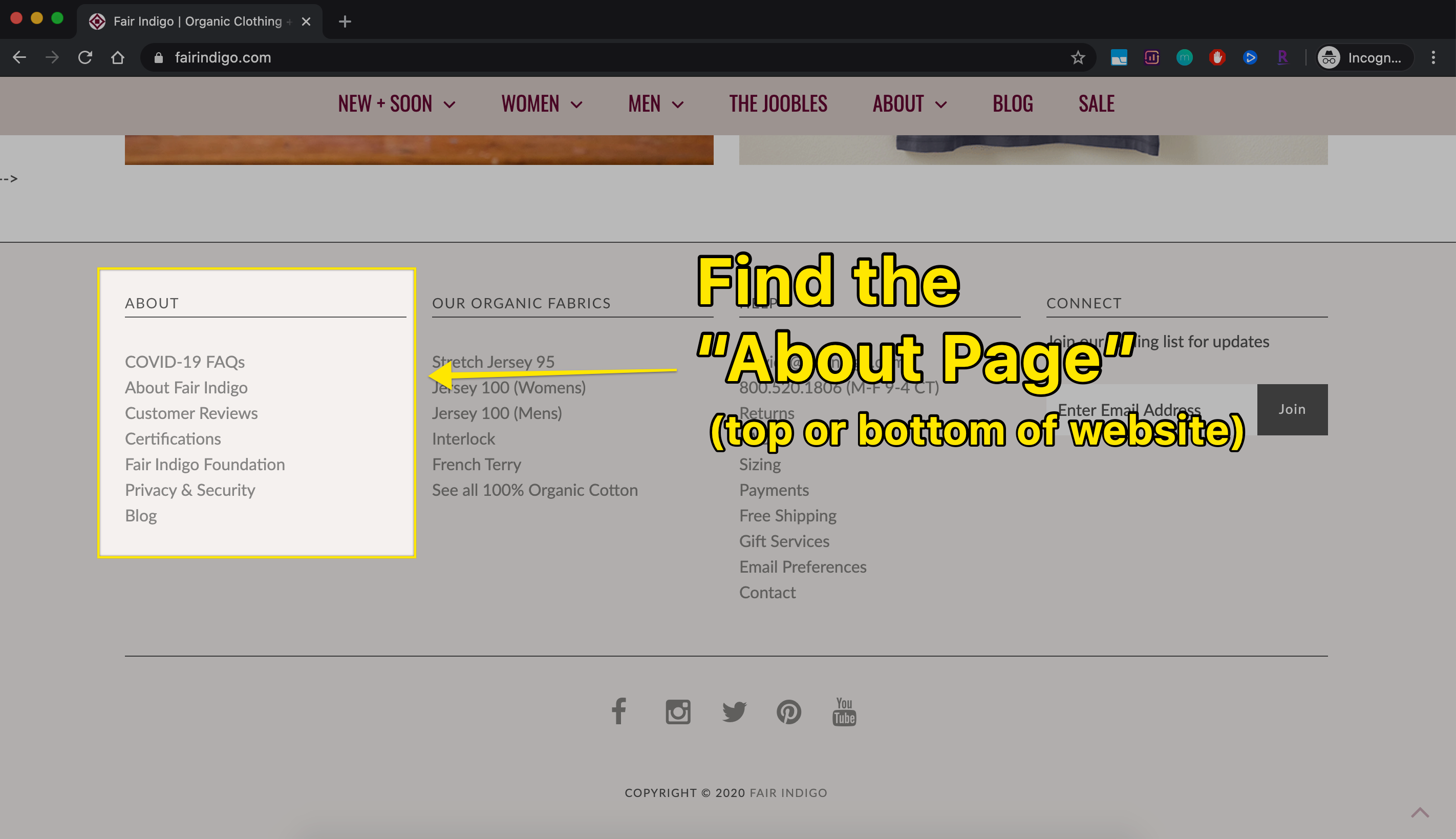Open the Blog link in footer
The width and height of the screenshot is (1456, 839).
(x=140, y=515)
